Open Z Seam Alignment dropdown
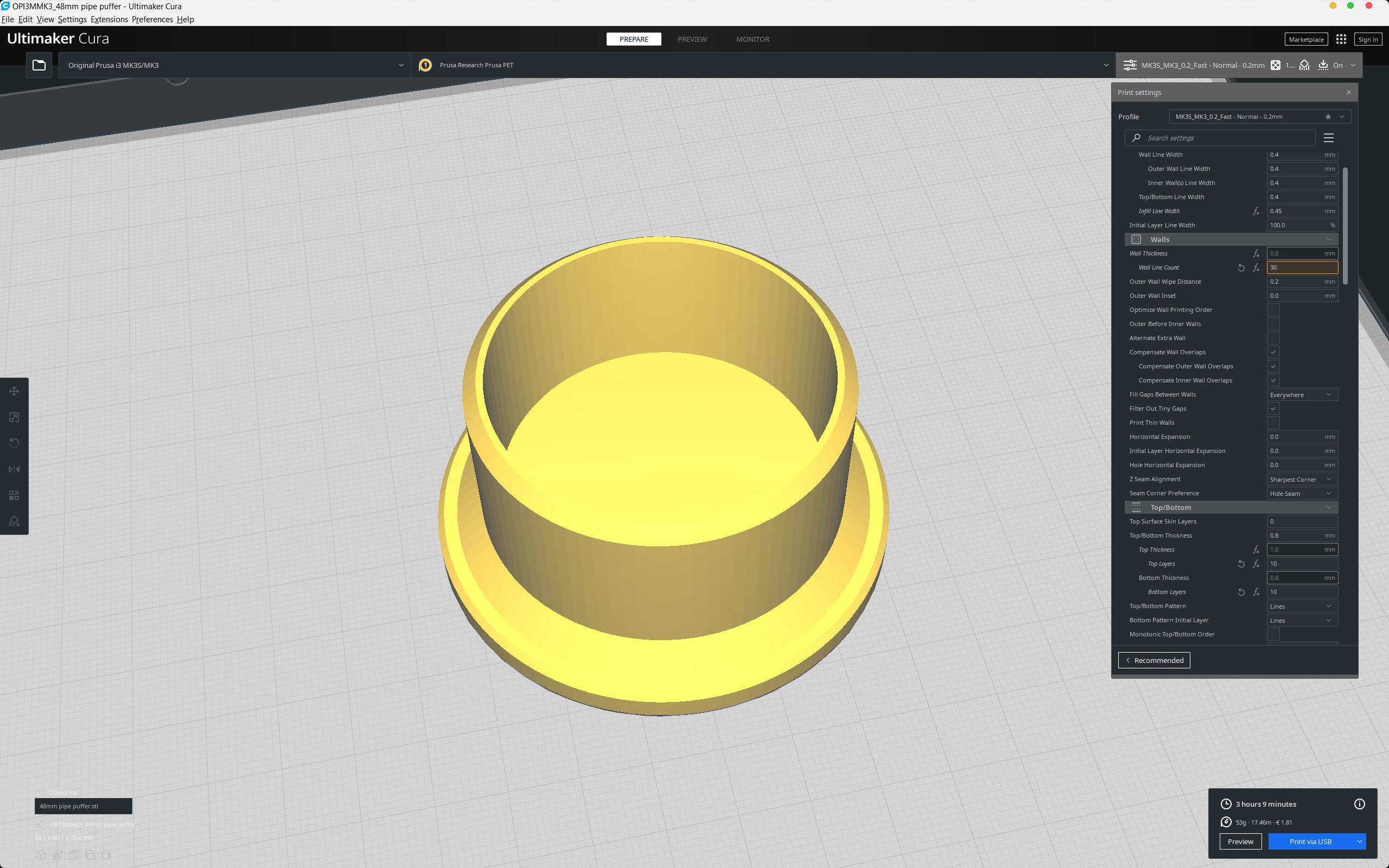This screenshot has height=868, width=1389. pos(1302,480)
